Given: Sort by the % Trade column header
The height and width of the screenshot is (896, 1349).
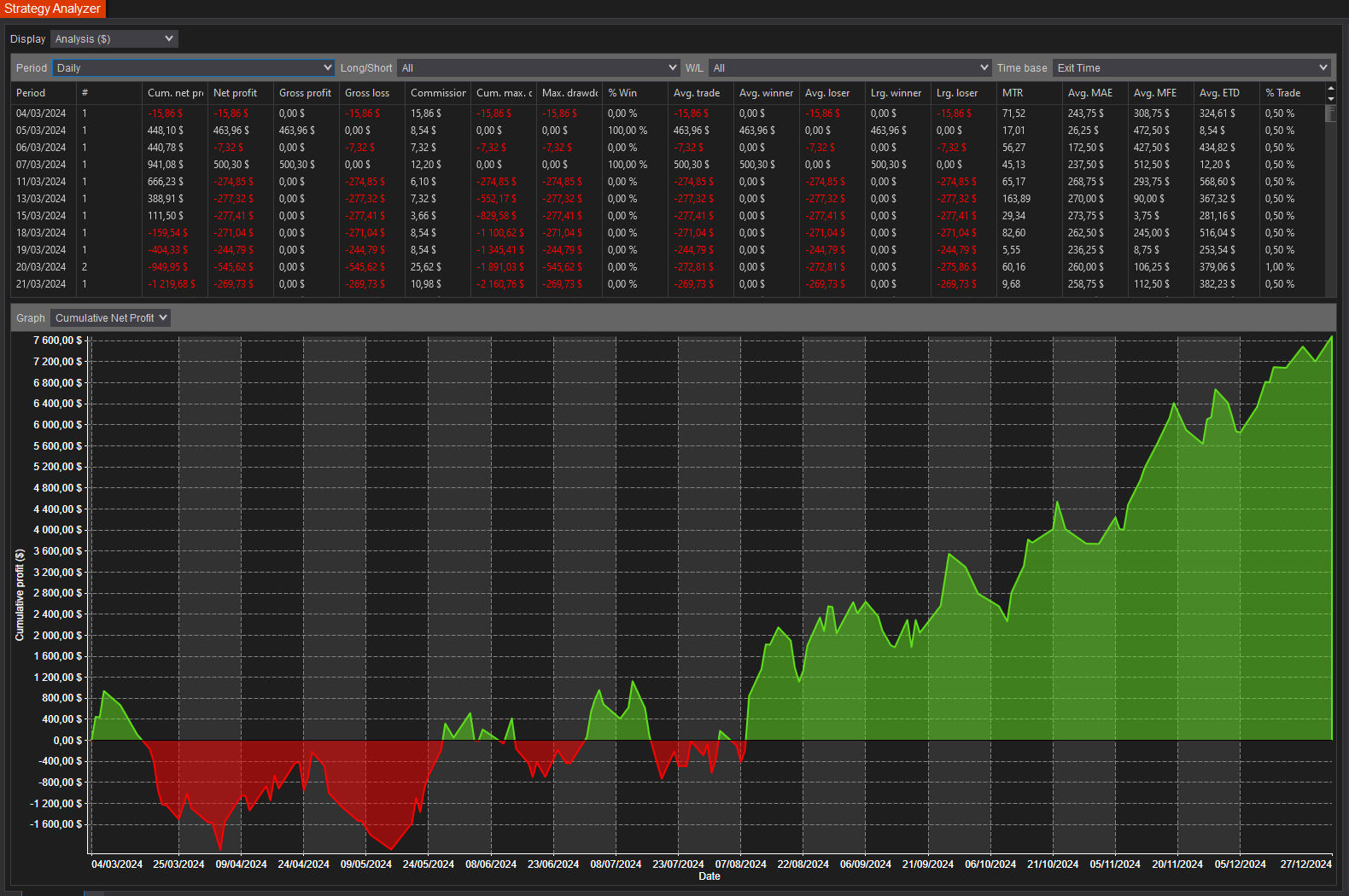Looking at the screenshot, I should click(1293, 93).
